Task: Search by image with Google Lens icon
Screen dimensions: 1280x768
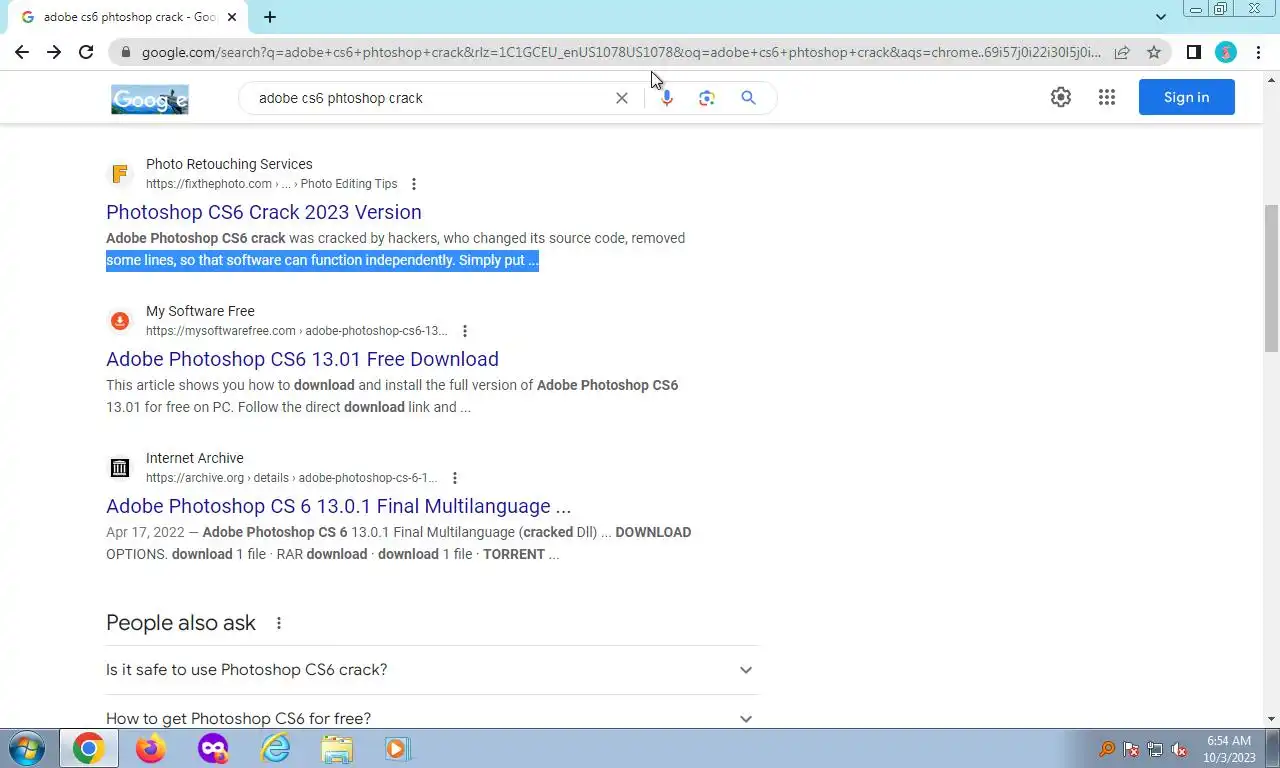Action: click(x=707, y=98)
